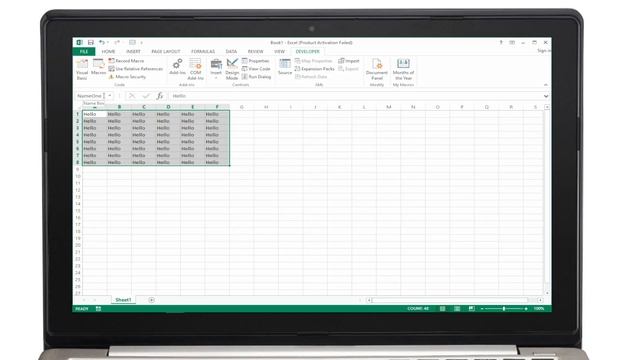Open the Customize Quick Access Toolbar dropdown
Screen dimensions: 640x360
click(142, 42)
